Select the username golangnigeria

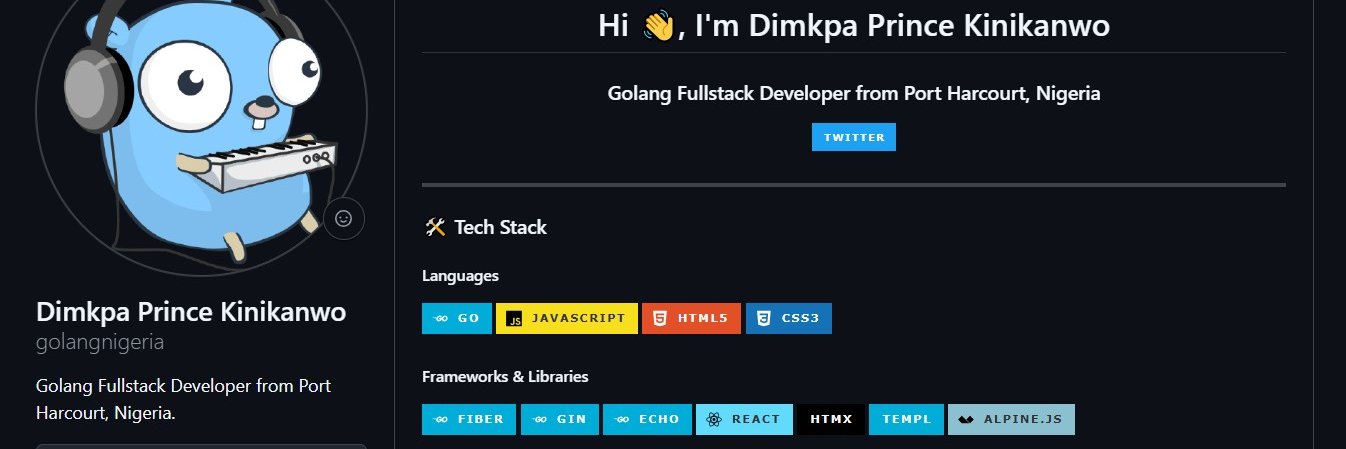100,342
